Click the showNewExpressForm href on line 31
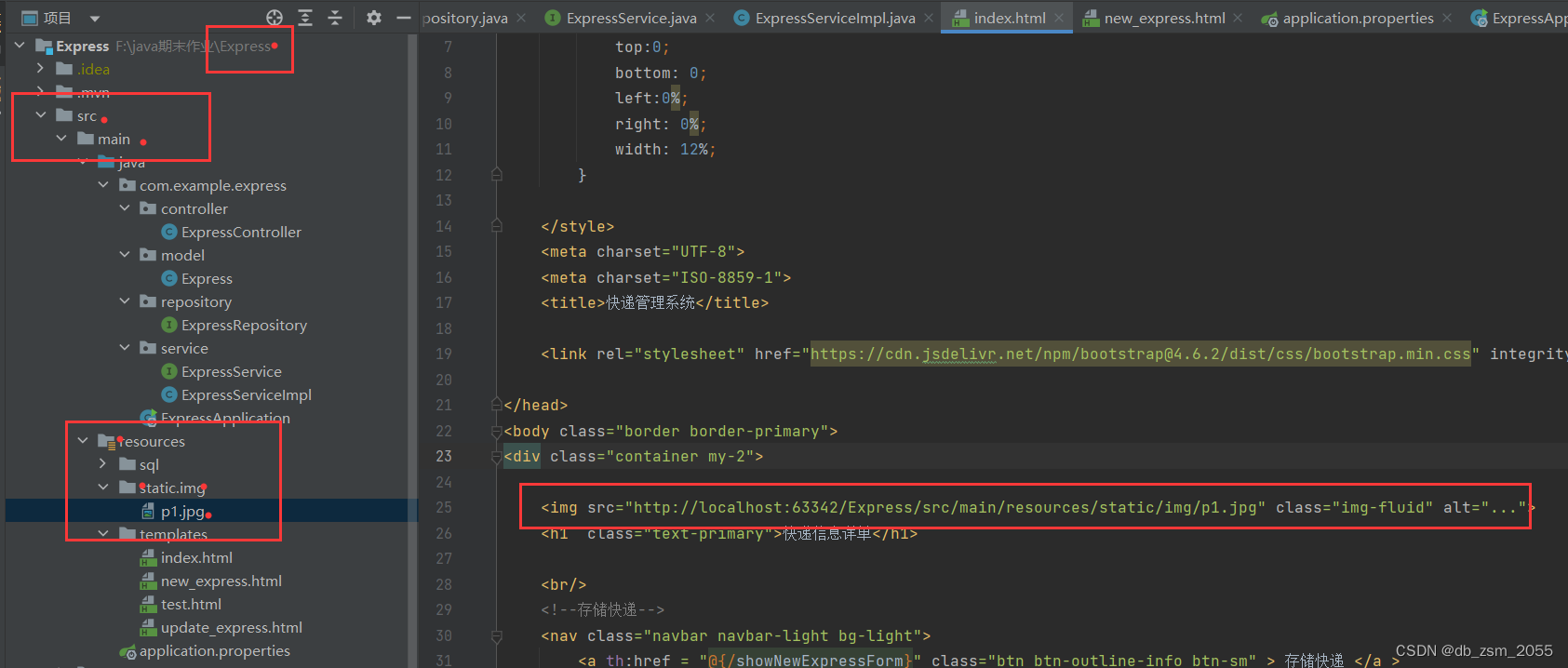 tap(810, 661)
